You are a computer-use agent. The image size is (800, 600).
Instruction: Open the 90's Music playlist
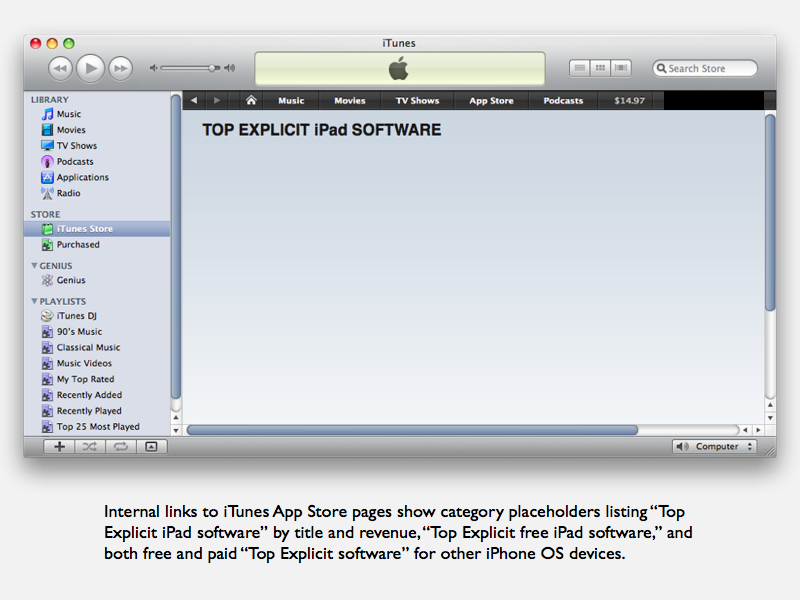97,332
